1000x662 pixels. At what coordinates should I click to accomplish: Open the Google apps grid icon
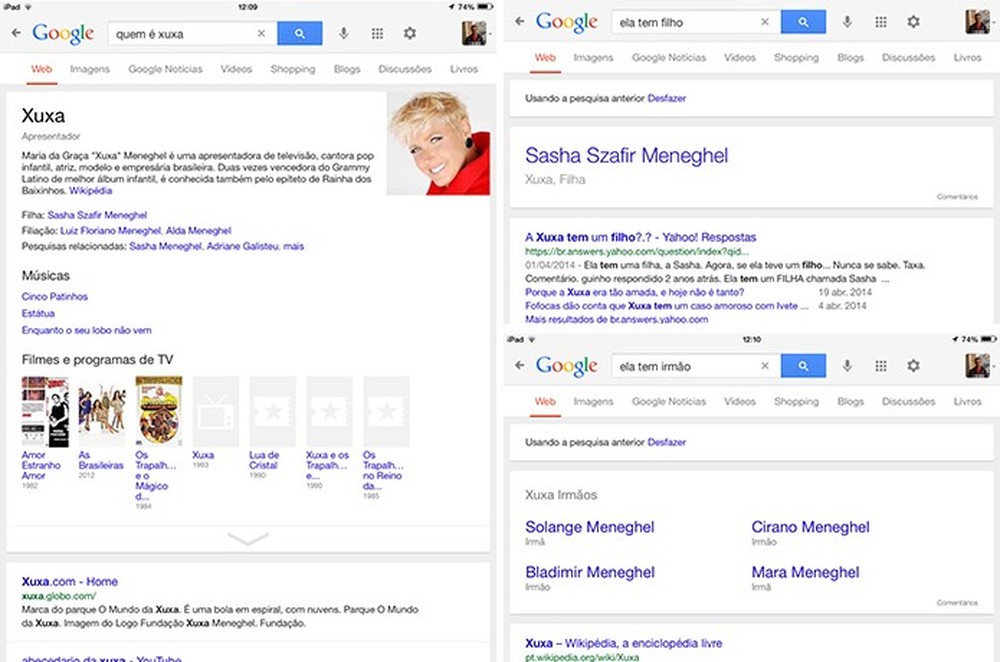point(377,33)
